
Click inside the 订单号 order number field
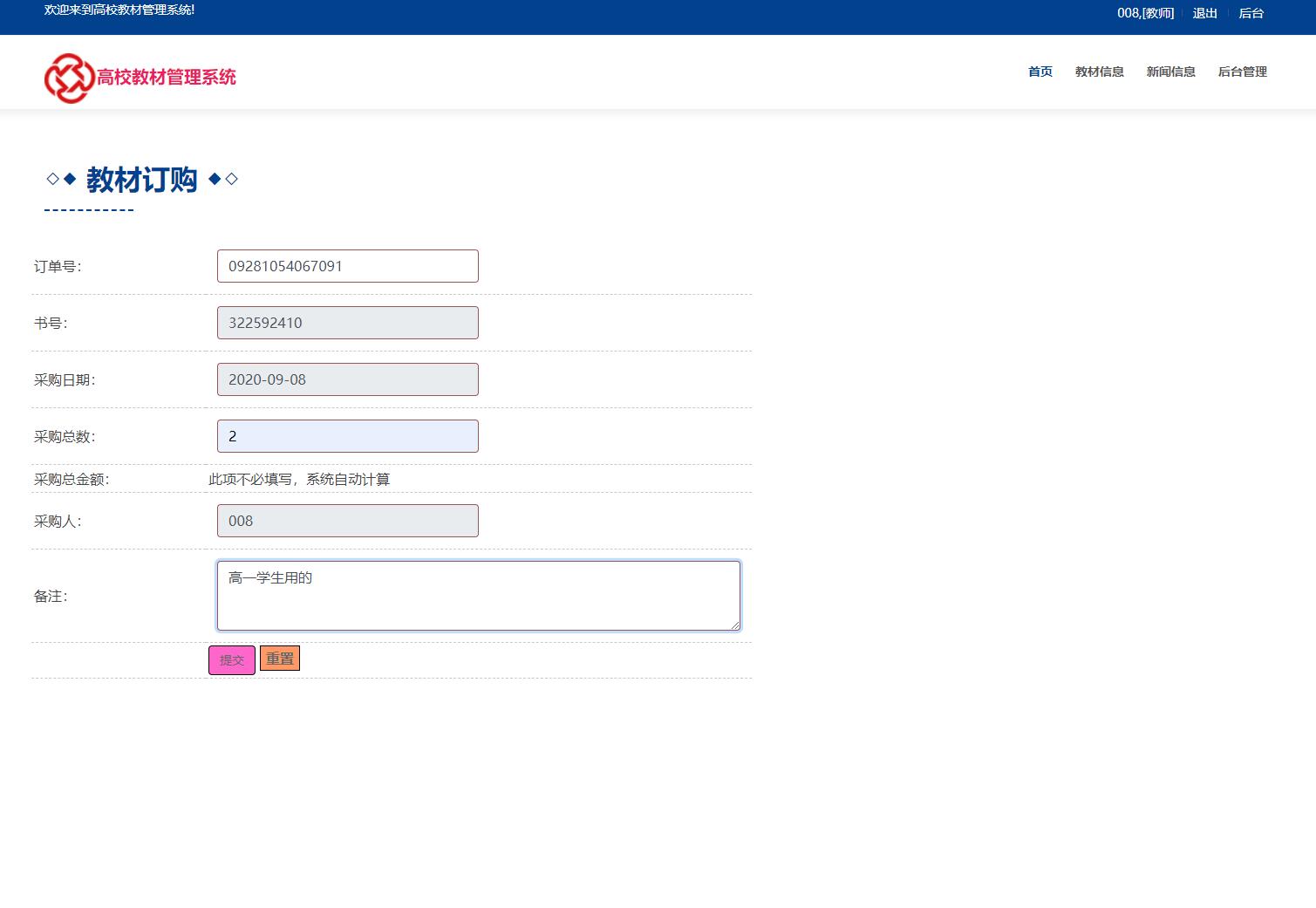tap(347, 266)
